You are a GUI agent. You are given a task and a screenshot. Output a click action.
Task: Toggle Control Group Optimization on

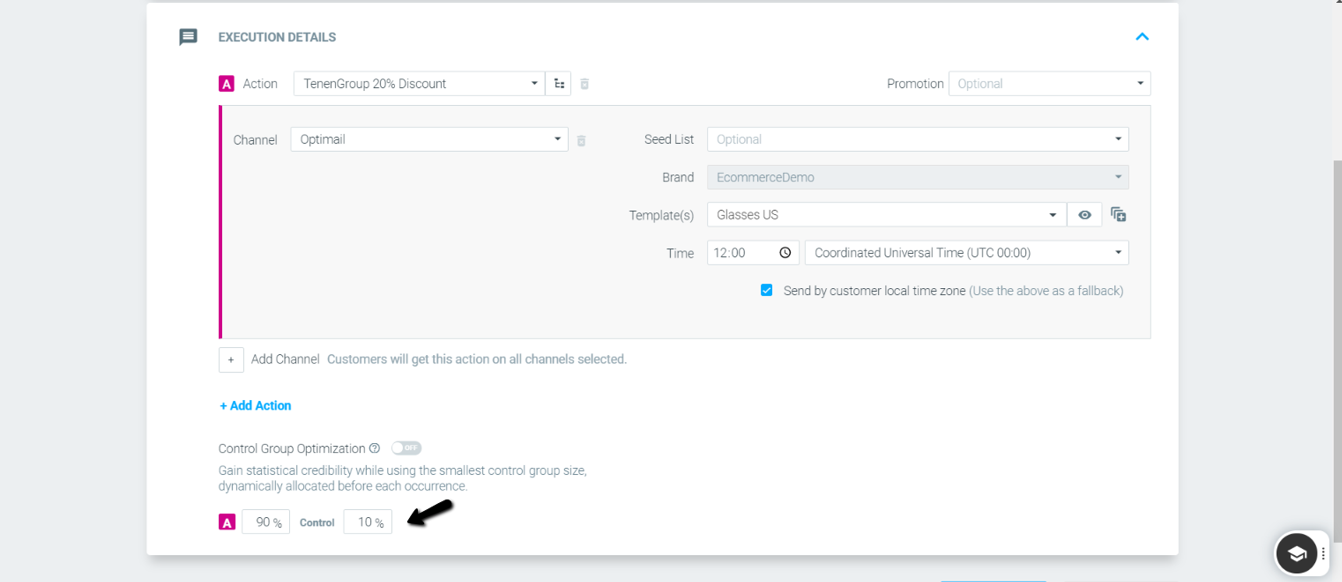(406, 448)
